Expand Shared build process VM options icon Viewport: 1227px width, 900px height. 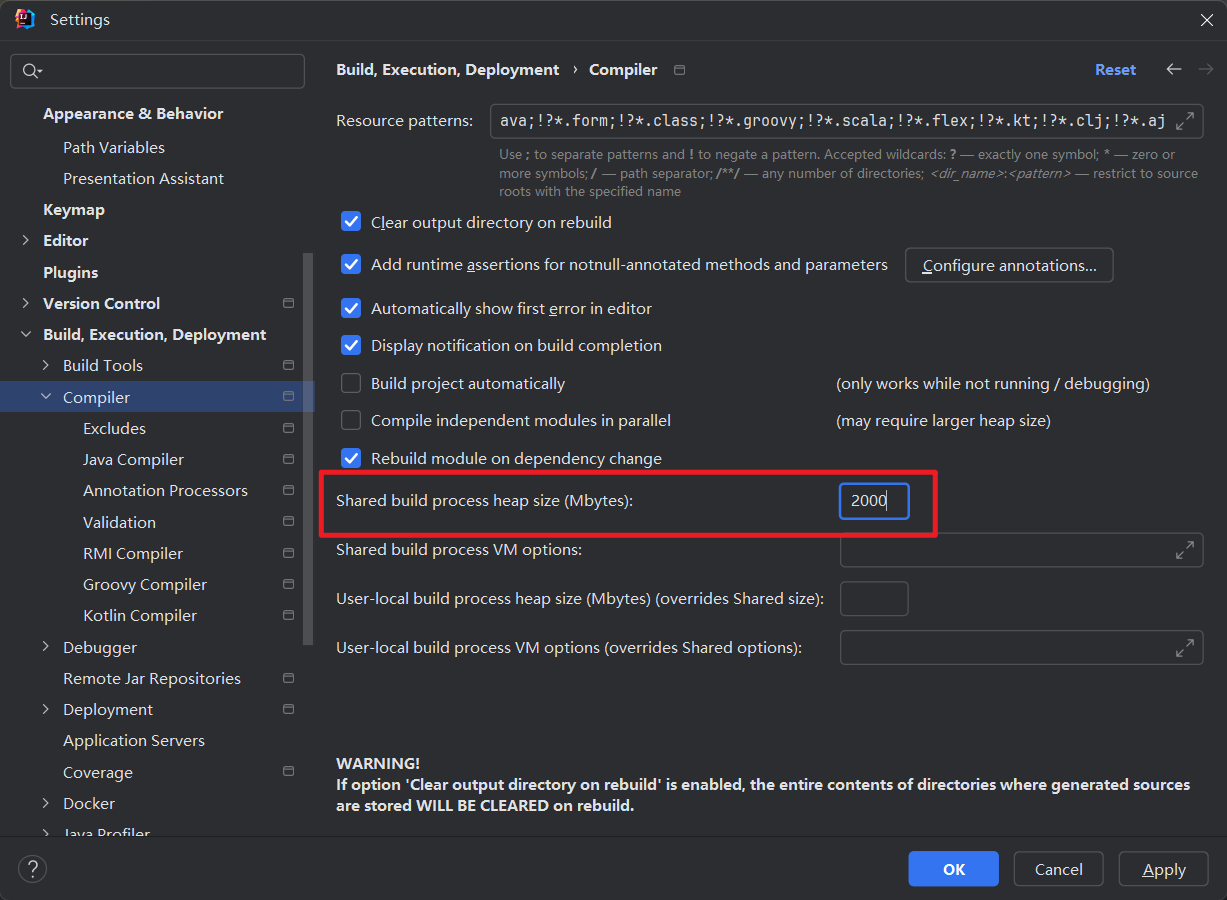1185,550
